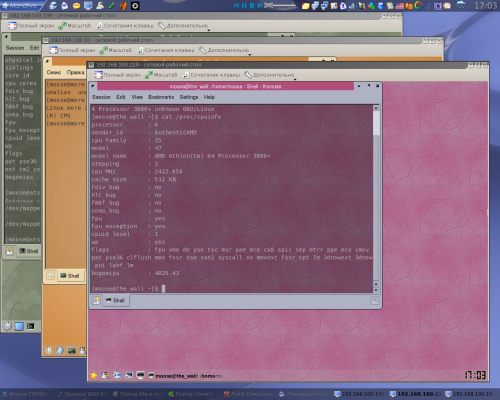
Task: Open the Settings menu in Konsole
Action: click(189, 97)
